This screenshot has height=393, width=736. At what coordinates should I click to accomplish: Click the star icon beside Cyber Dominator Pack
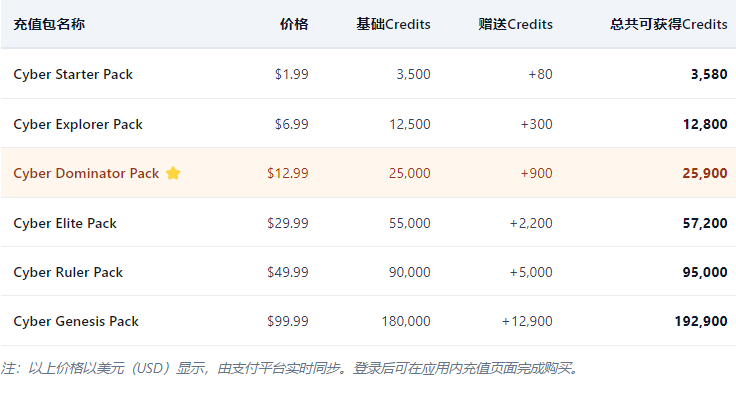pyautogui.click(x=173, y=173)
